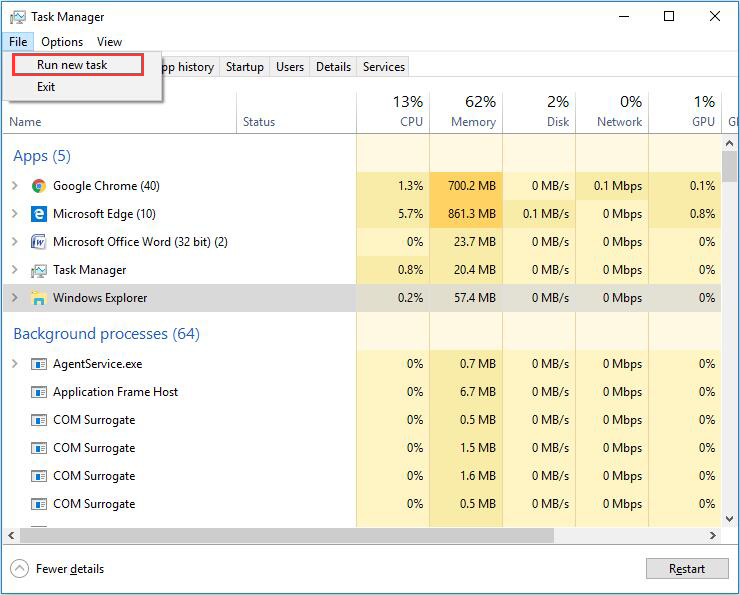Image resolution: width=740 pixels, height=595 pixels.
Task: Click the Task Manager process icon
Action: 39,270
